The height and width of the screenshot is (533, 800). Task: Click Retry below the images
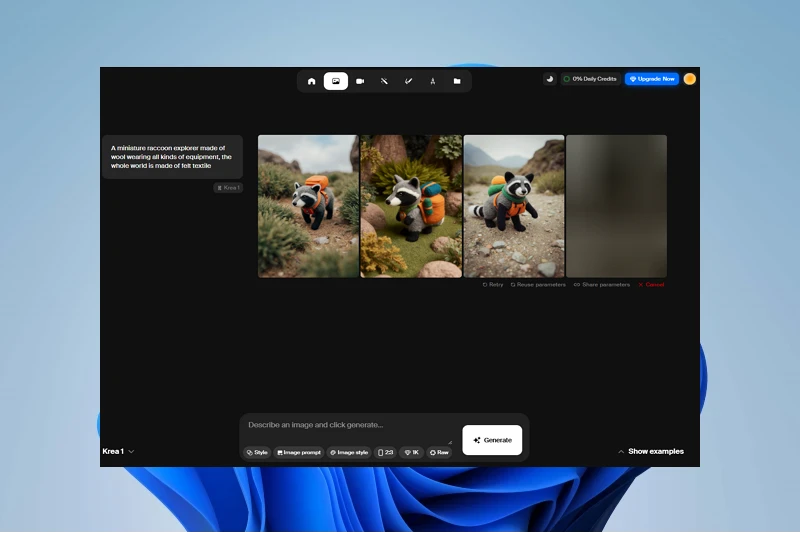pos(493,285)
